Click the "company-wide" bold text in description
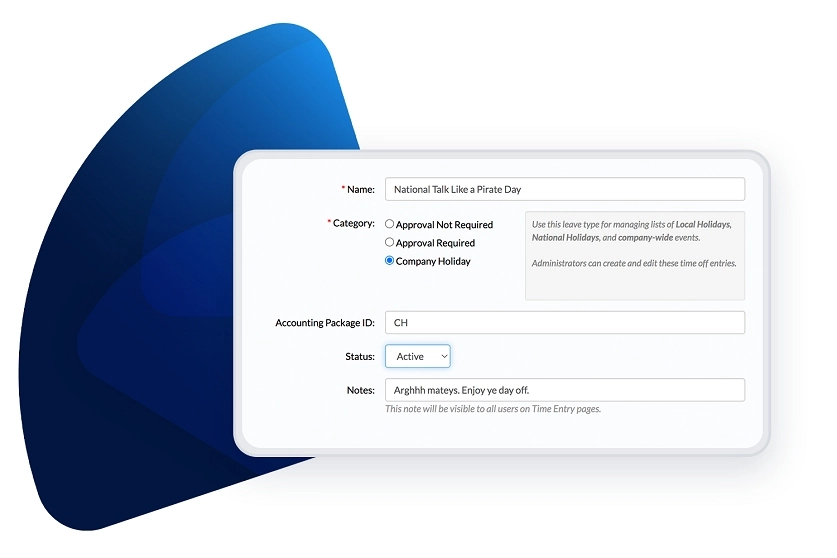 pyautogui.click(x=649, y=238)
